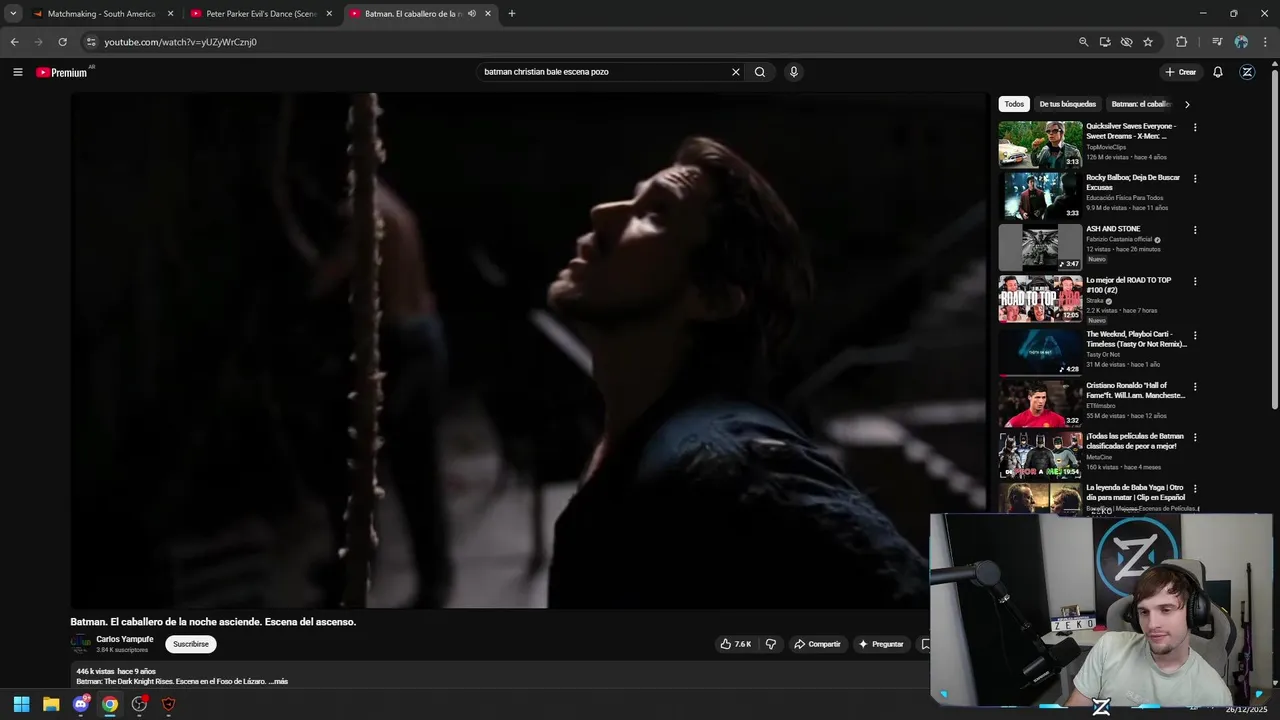Open Carlos Yampufe channel avatar
1280x720 pixels.
[80, 644]
